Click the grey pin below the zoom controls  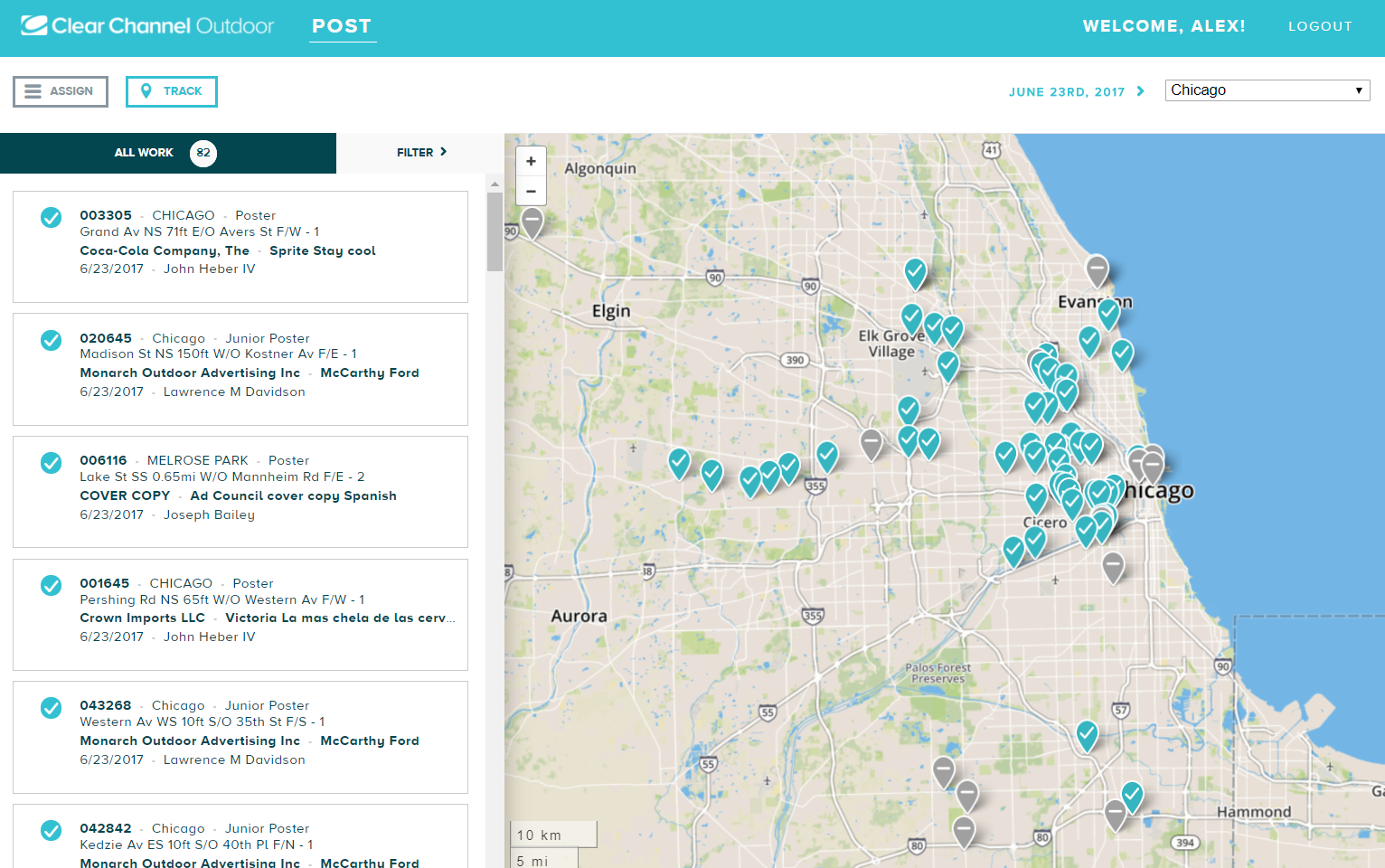[532, 220]
